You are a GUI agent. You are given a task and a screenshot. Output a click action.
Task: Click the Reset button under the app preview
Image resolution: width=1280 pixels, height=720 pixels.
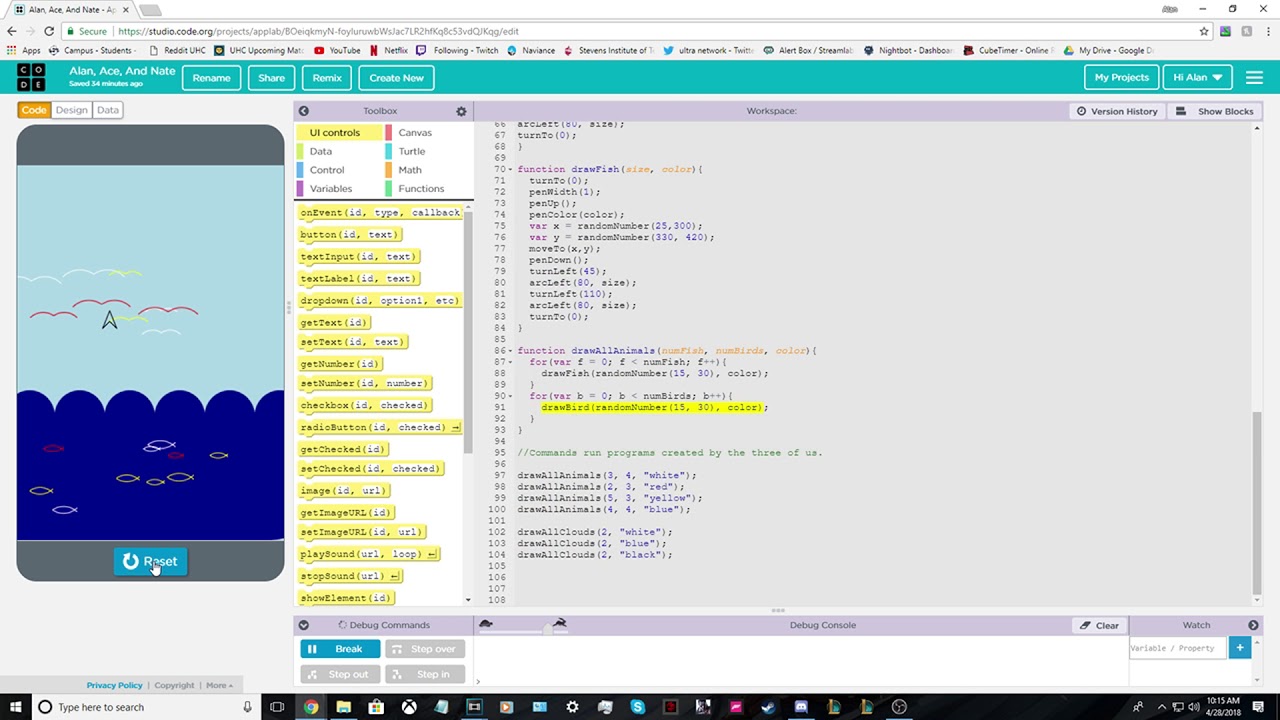pyautogui.click(x=150, y=562)
